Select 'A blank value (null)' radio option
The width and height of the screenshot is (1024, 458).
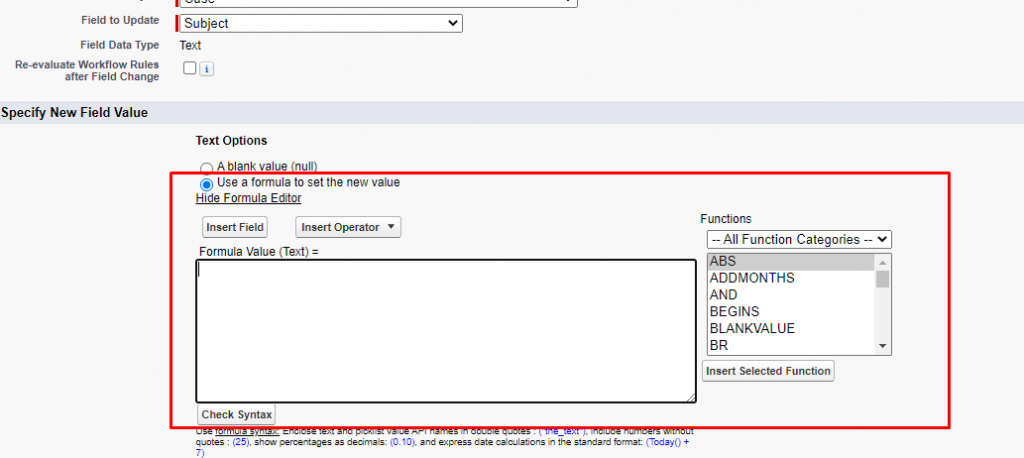(x=206, y=168)
